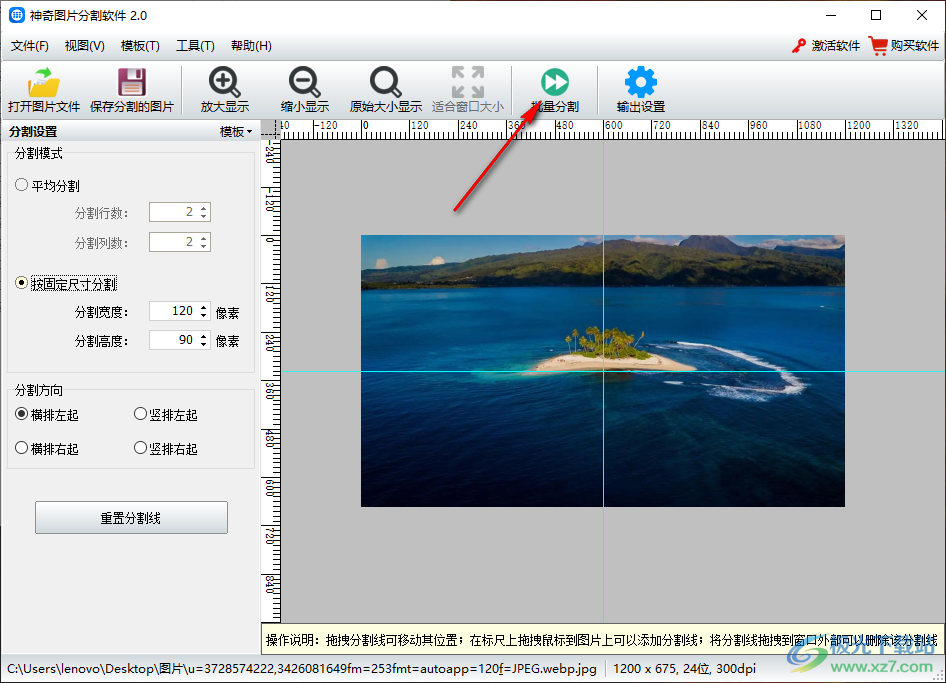
Task: Click the 重置分割线 button
Action: point(131,518)
